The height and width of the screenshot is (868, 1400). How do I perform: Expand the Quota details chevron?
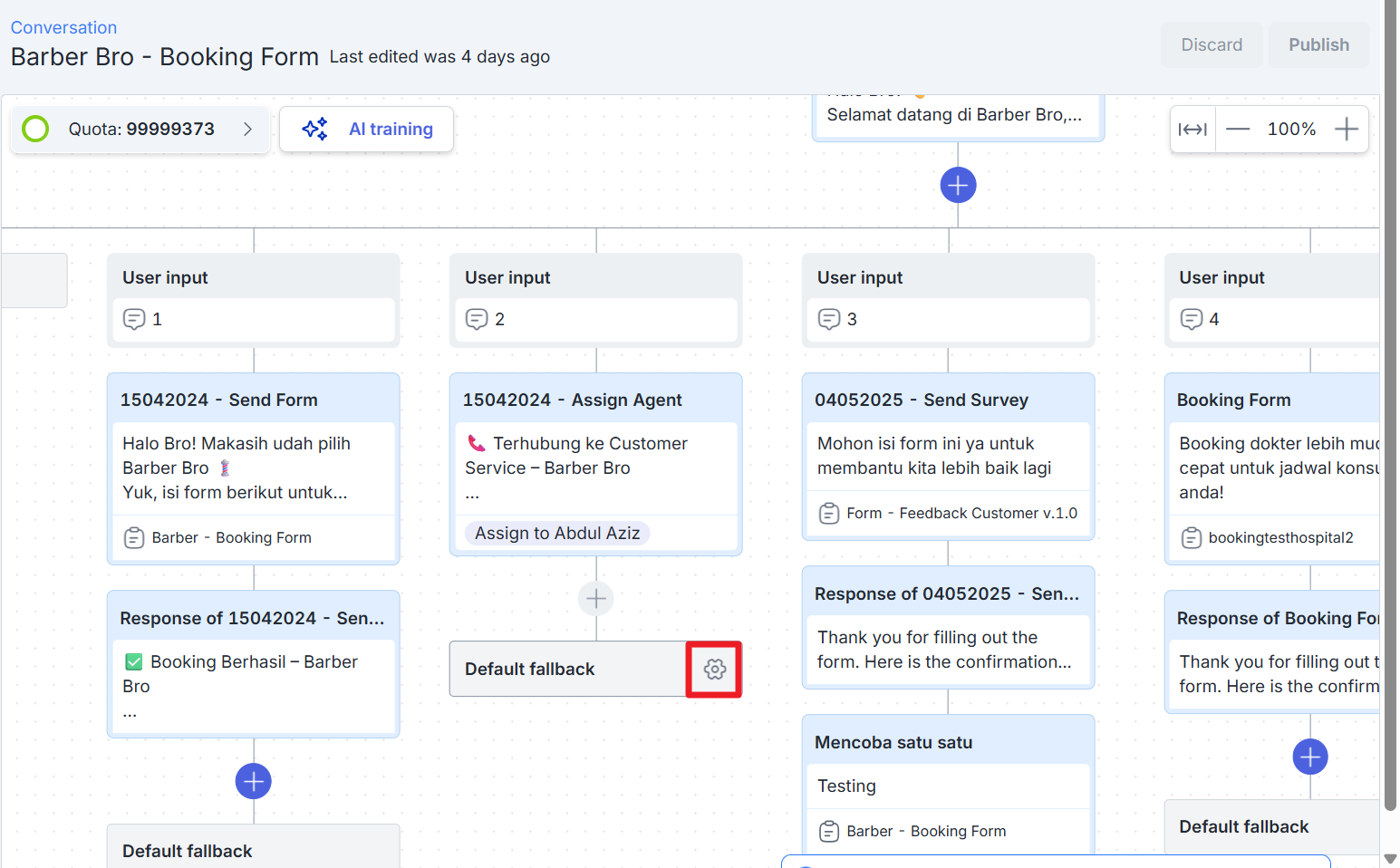point(247,130)
